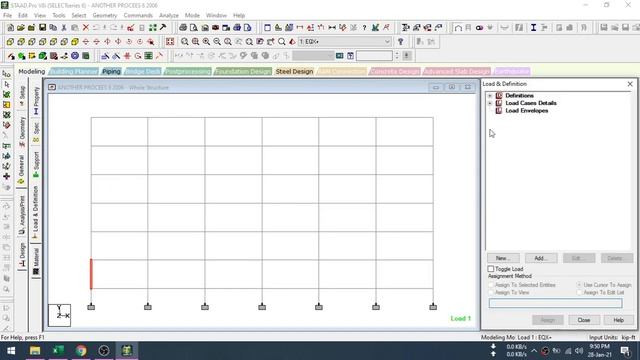Image resolution: width=640 pixels, height=360 pixels.
Task: Click the Copy icon in top toolbar
Action: point(53,28)
